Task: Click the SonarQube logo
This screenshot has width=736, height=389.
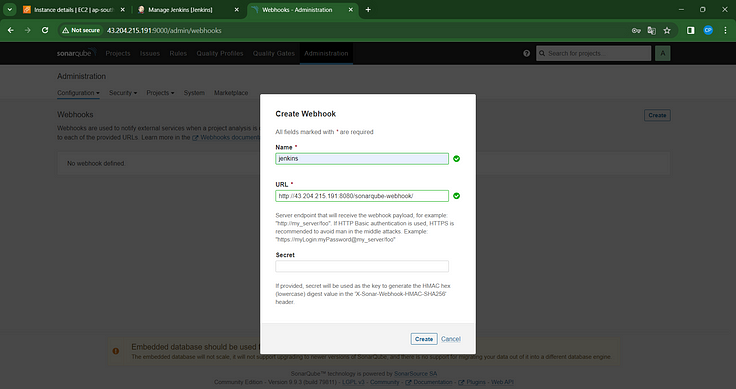Action: 77,53
